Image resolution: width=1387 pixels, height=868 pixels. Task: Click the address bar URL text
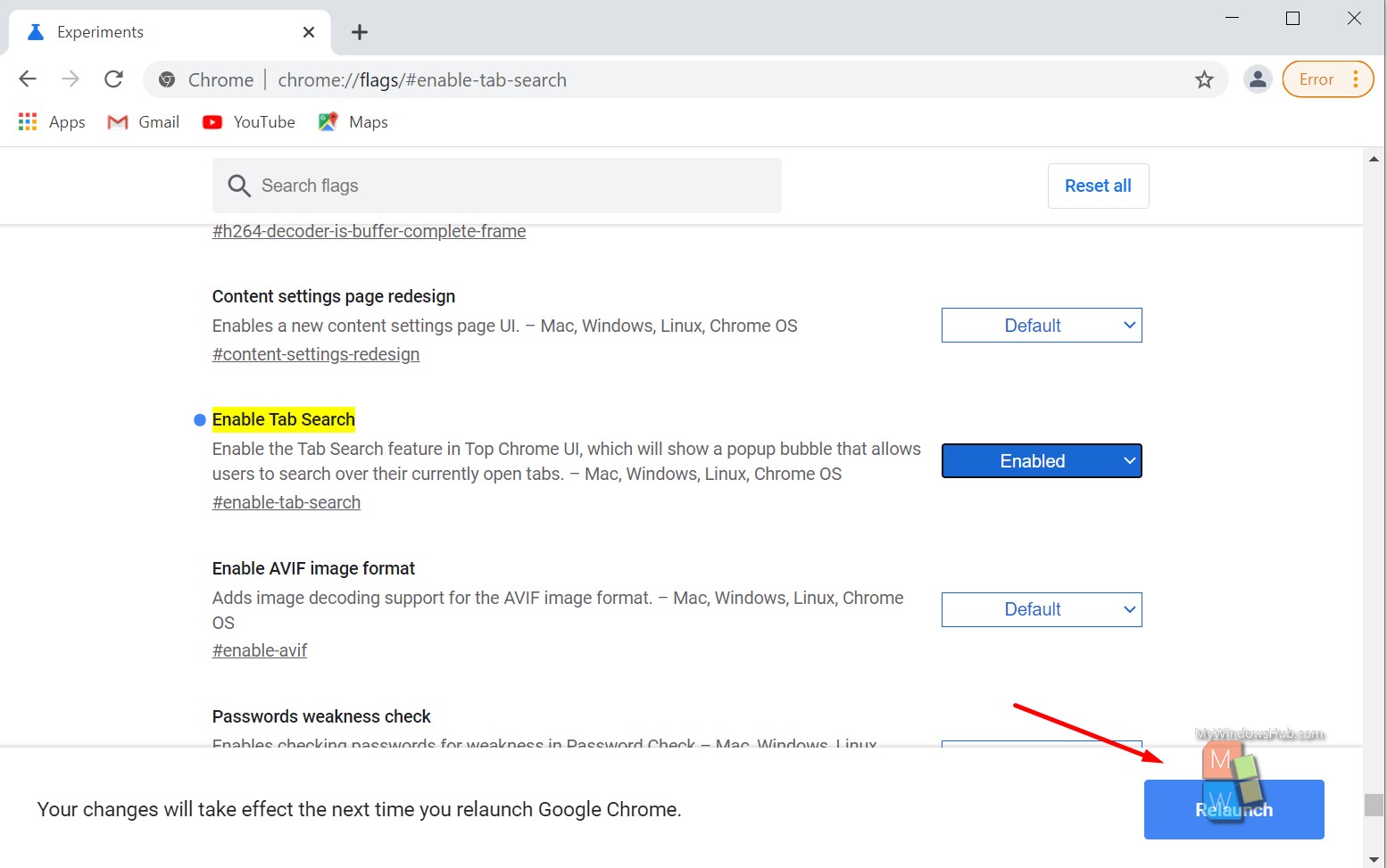pos(422,79)
